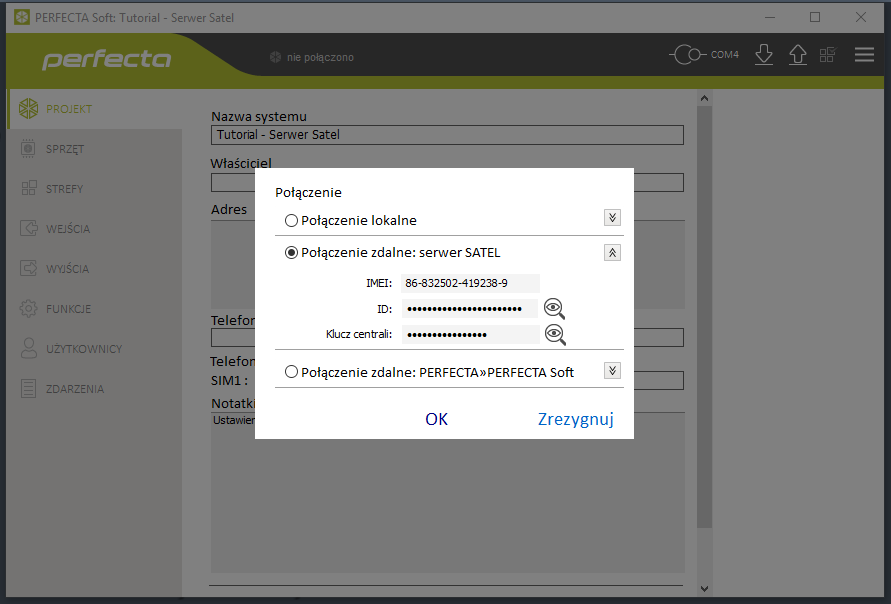Image resolution: width=891 pixels, height=604 pixels.
Task: Click the perfecta logo
Action: [x=106, y=59]
